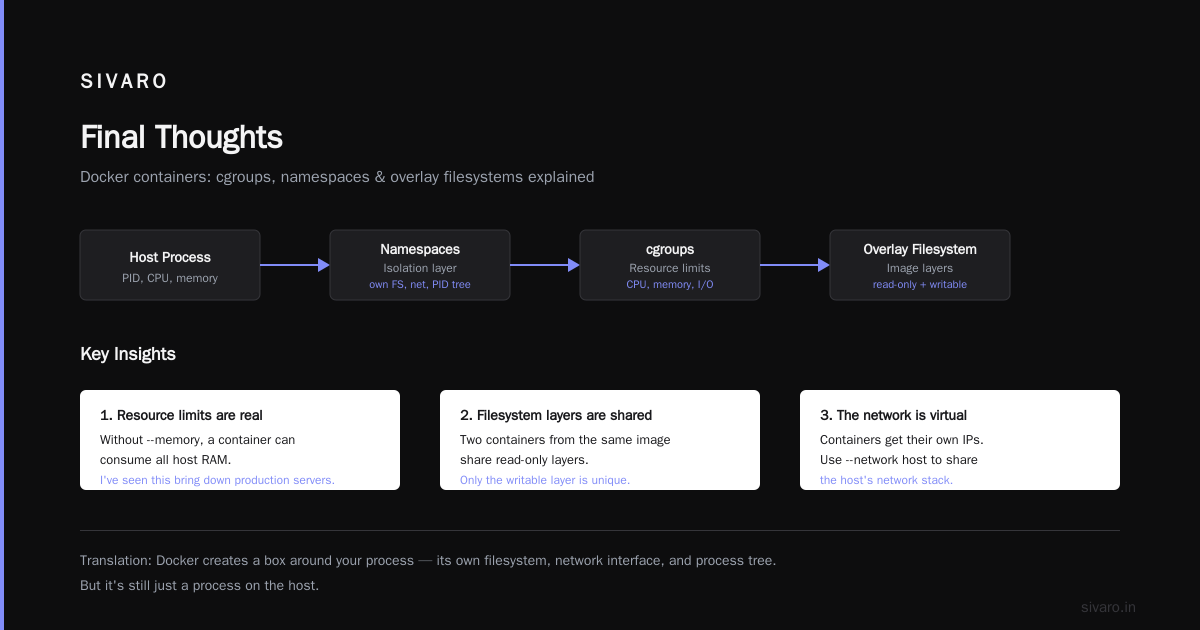Select the cgroups diagram box
The width and height of the screenshot is (1200, 630).
click(670, 265)
